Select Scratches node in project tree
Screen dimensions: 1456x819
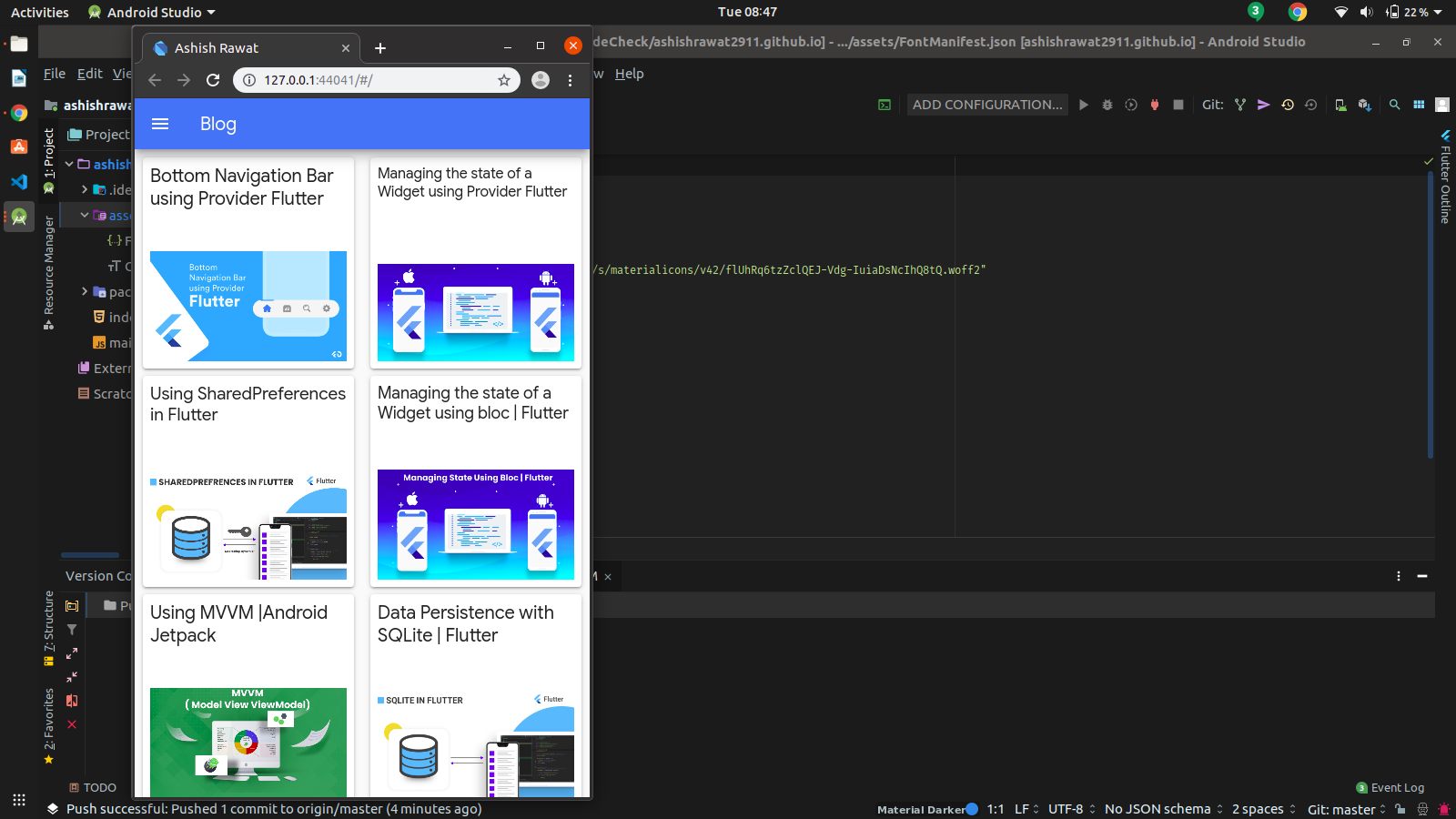tap(105, 394)
